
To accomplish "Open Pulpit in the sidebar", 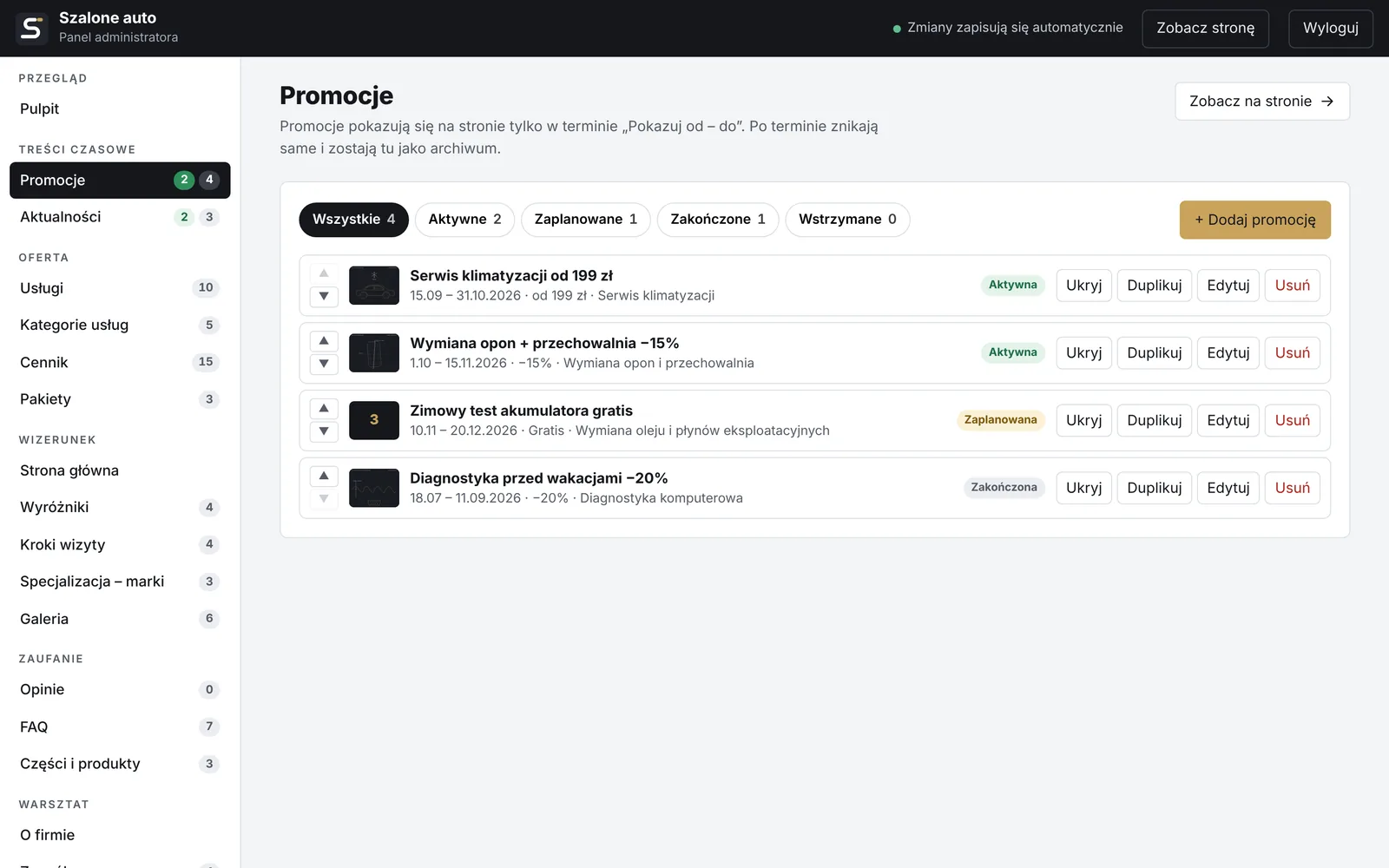I will [120, 108].
